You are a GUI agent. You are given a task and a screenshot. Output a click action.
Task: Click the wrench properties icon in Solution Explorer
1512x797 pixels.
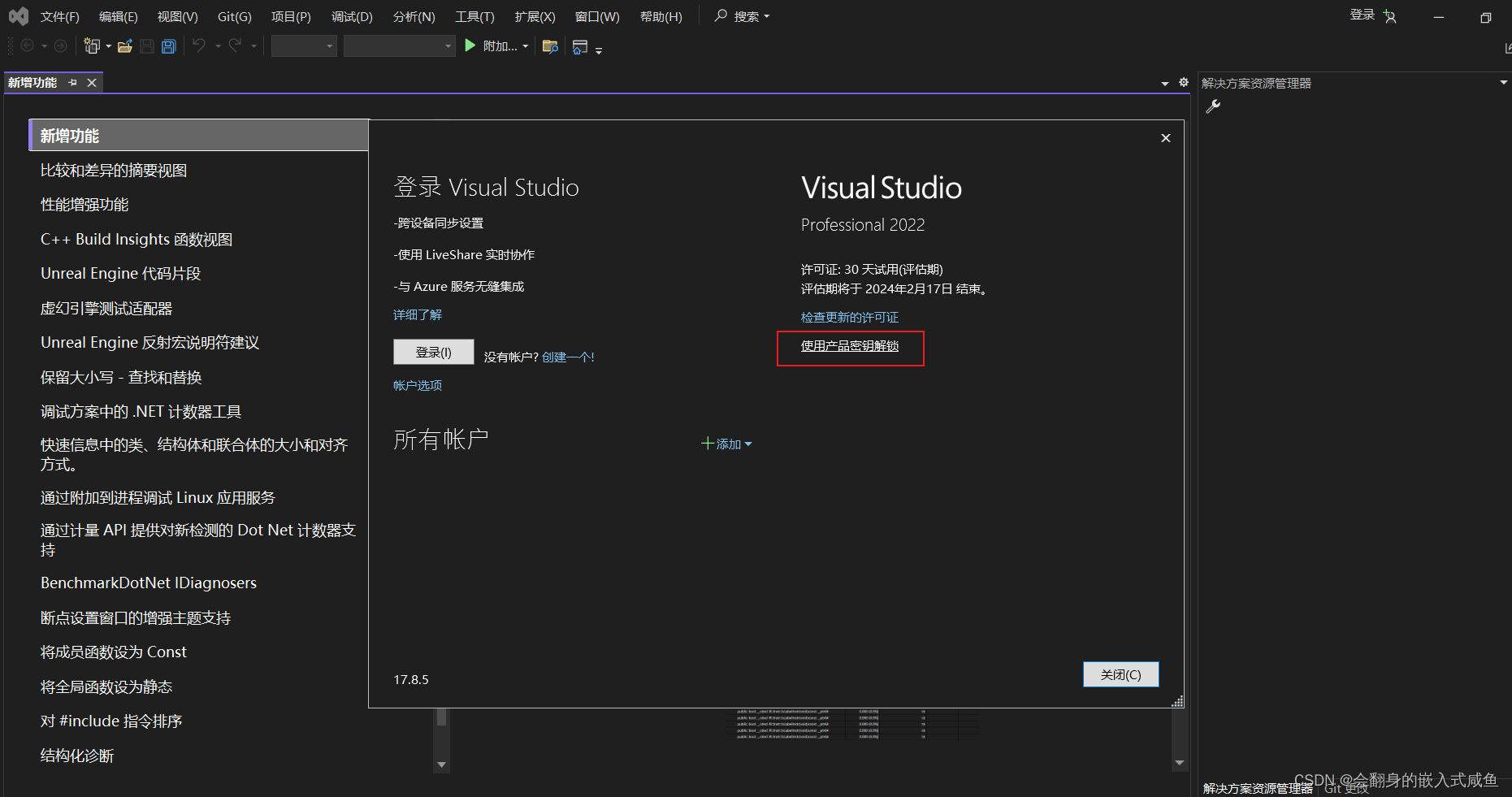pyautogui.click(x=1213, y=106)
